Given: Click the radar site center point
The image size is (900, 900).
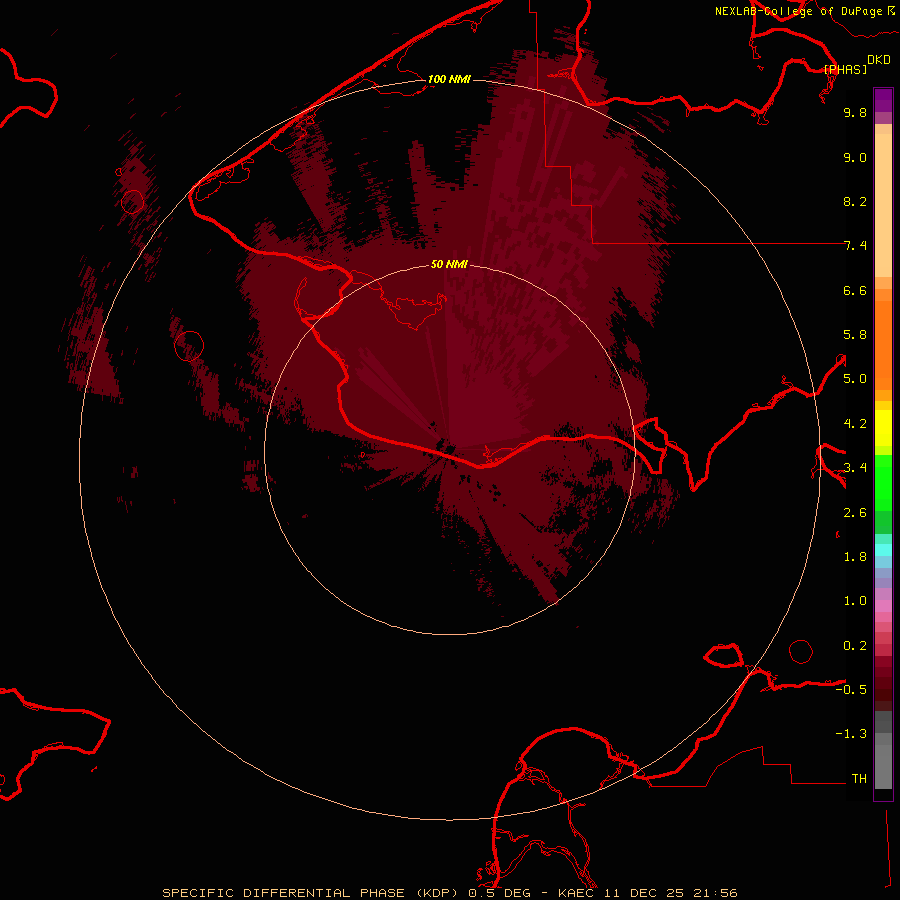Looking at the screenshot, I should click(x=449, y=449).
